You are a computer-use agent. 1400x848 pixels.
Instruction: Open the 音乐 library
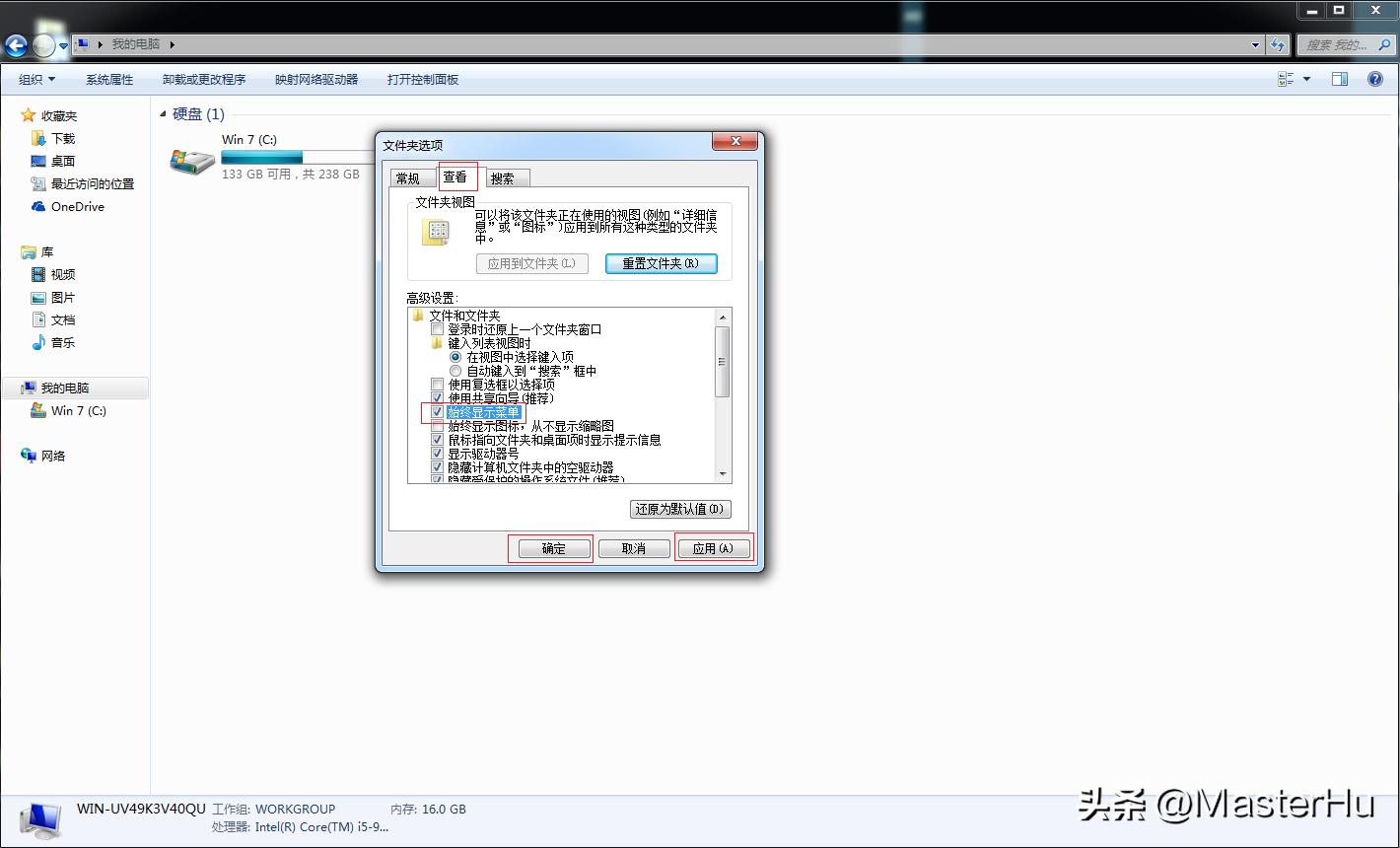[60, 342]
